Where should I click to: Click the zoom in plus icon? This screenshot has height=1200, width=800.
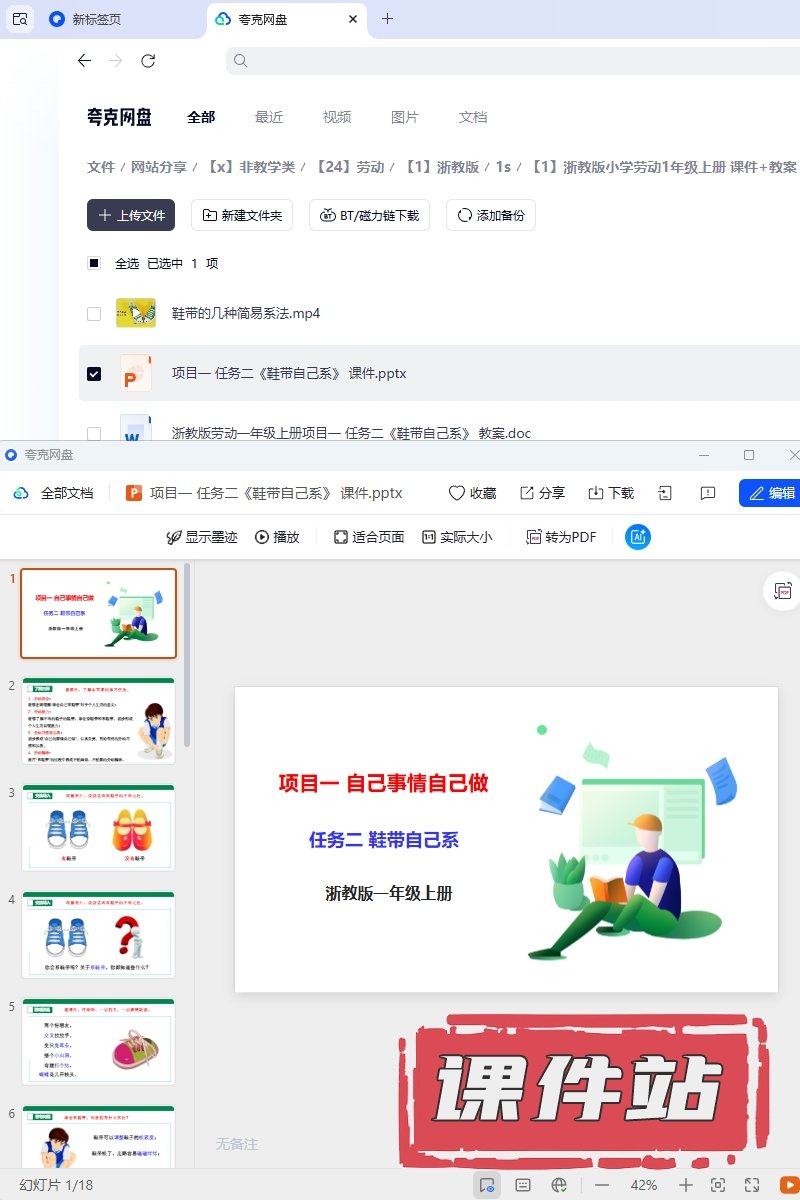686,1185
